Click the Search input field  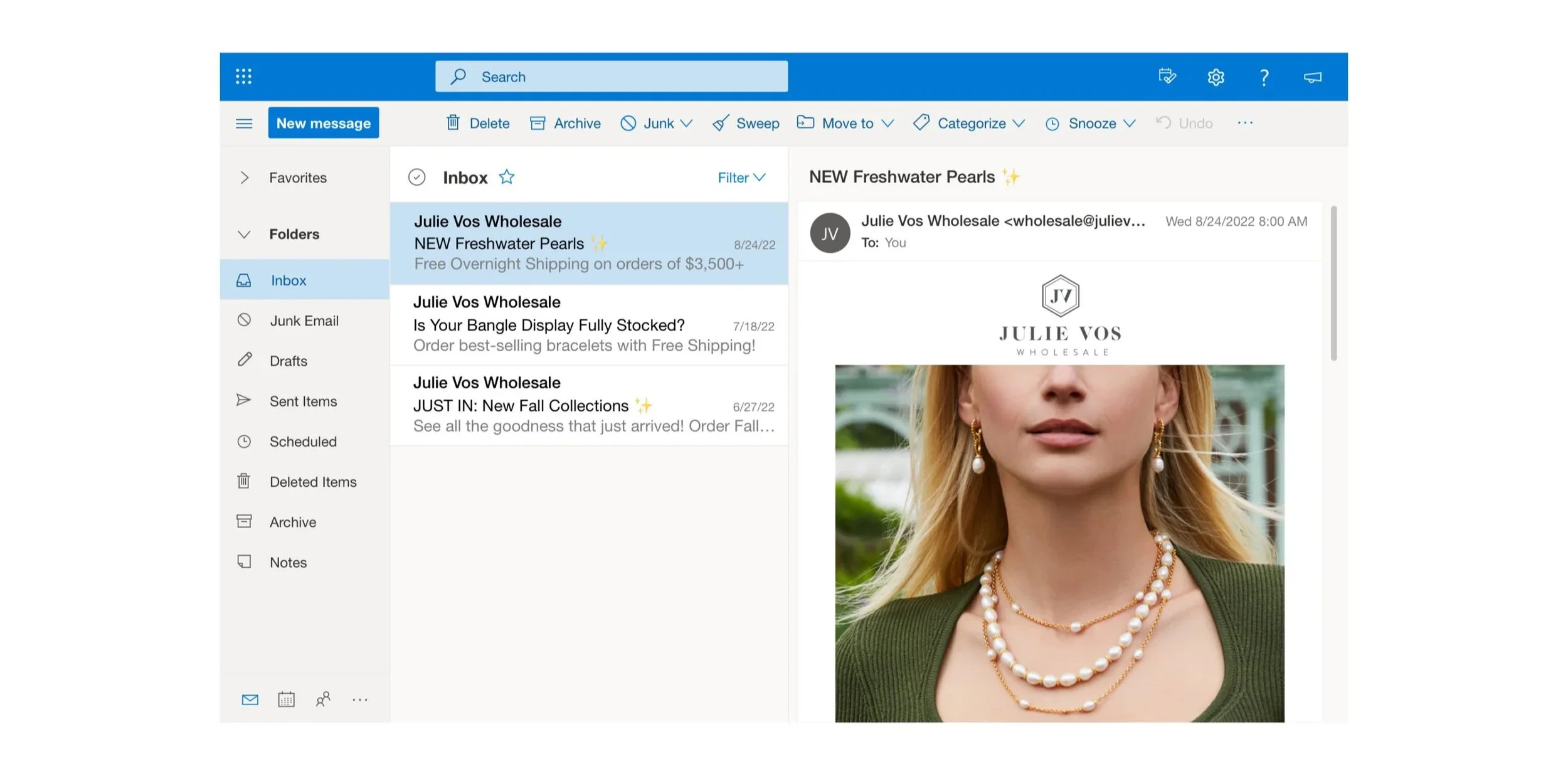point(612,77)
